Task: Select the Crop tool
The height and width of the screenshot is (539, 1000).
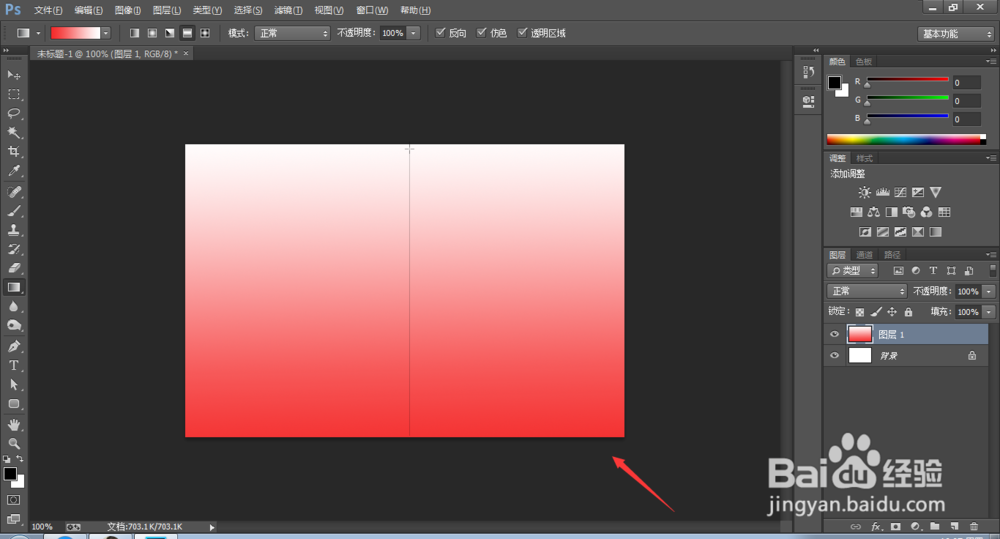Action: pyautogui.click(x=13, y=152)
